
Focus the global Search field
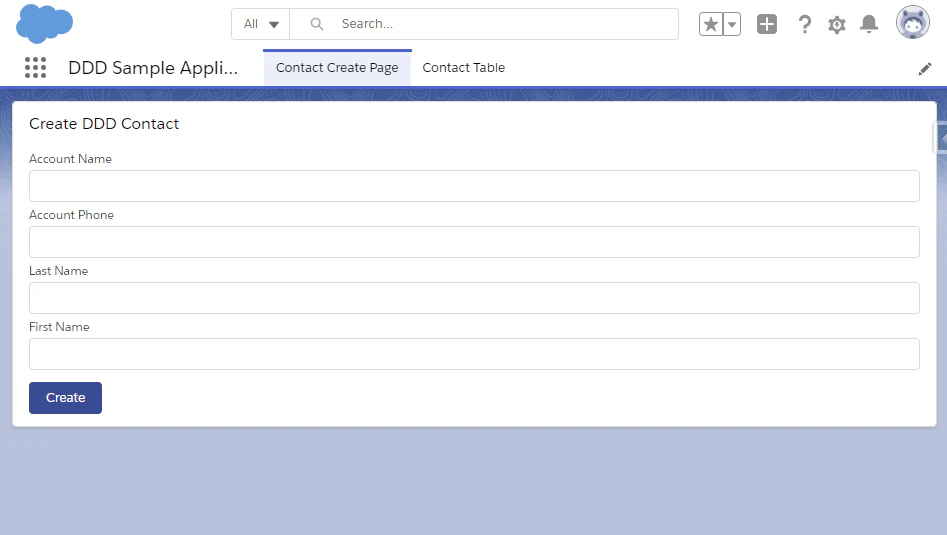[x=484, y=24]
